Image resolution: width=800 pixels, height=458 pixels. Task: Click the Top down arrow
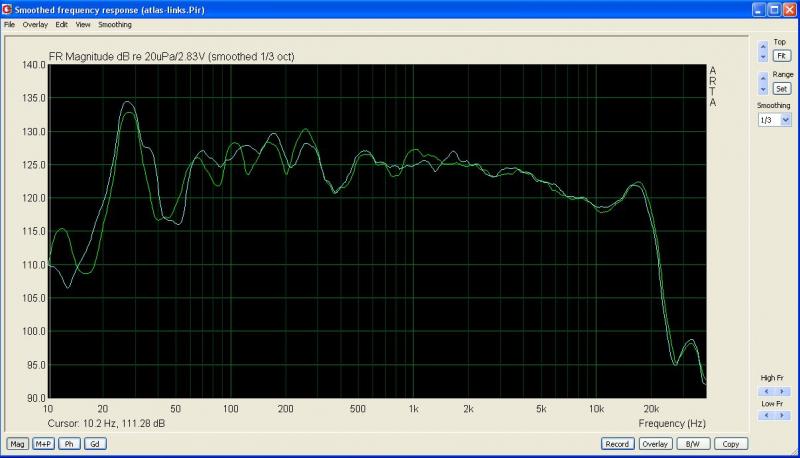[763, 57]
